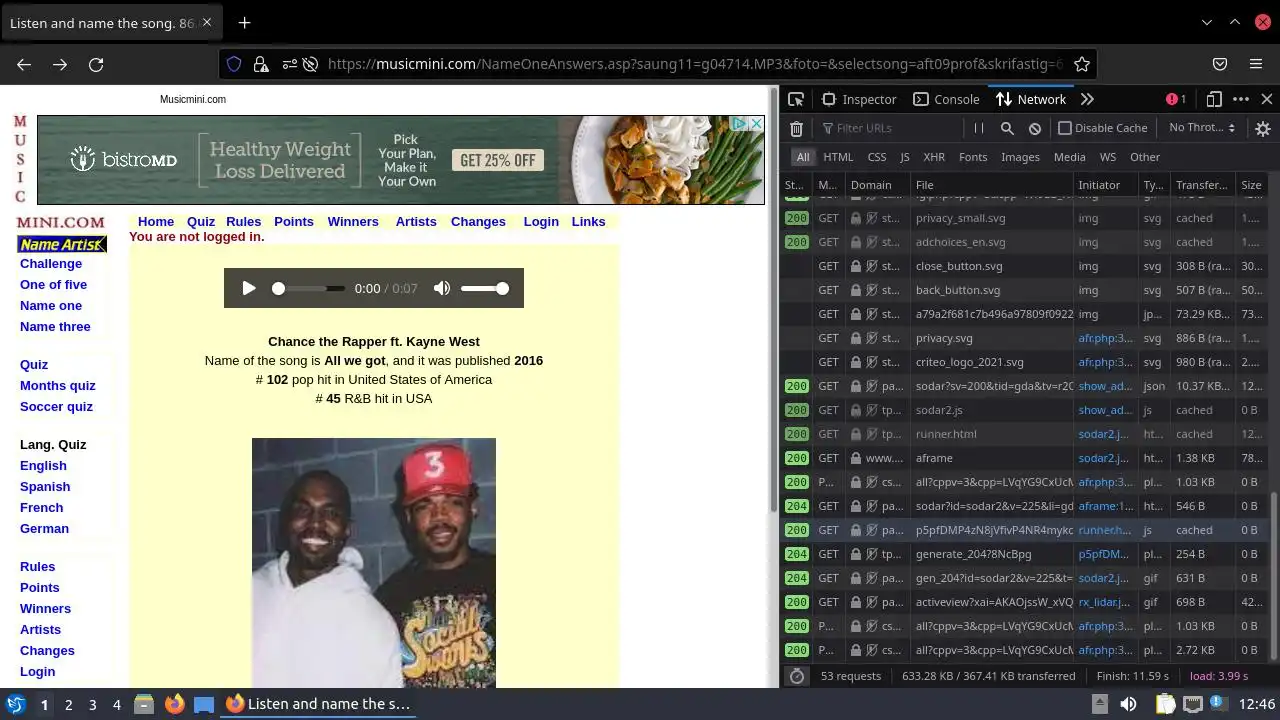Switch to the Inspector tab
1280x720 pixels.
[859, 99]
